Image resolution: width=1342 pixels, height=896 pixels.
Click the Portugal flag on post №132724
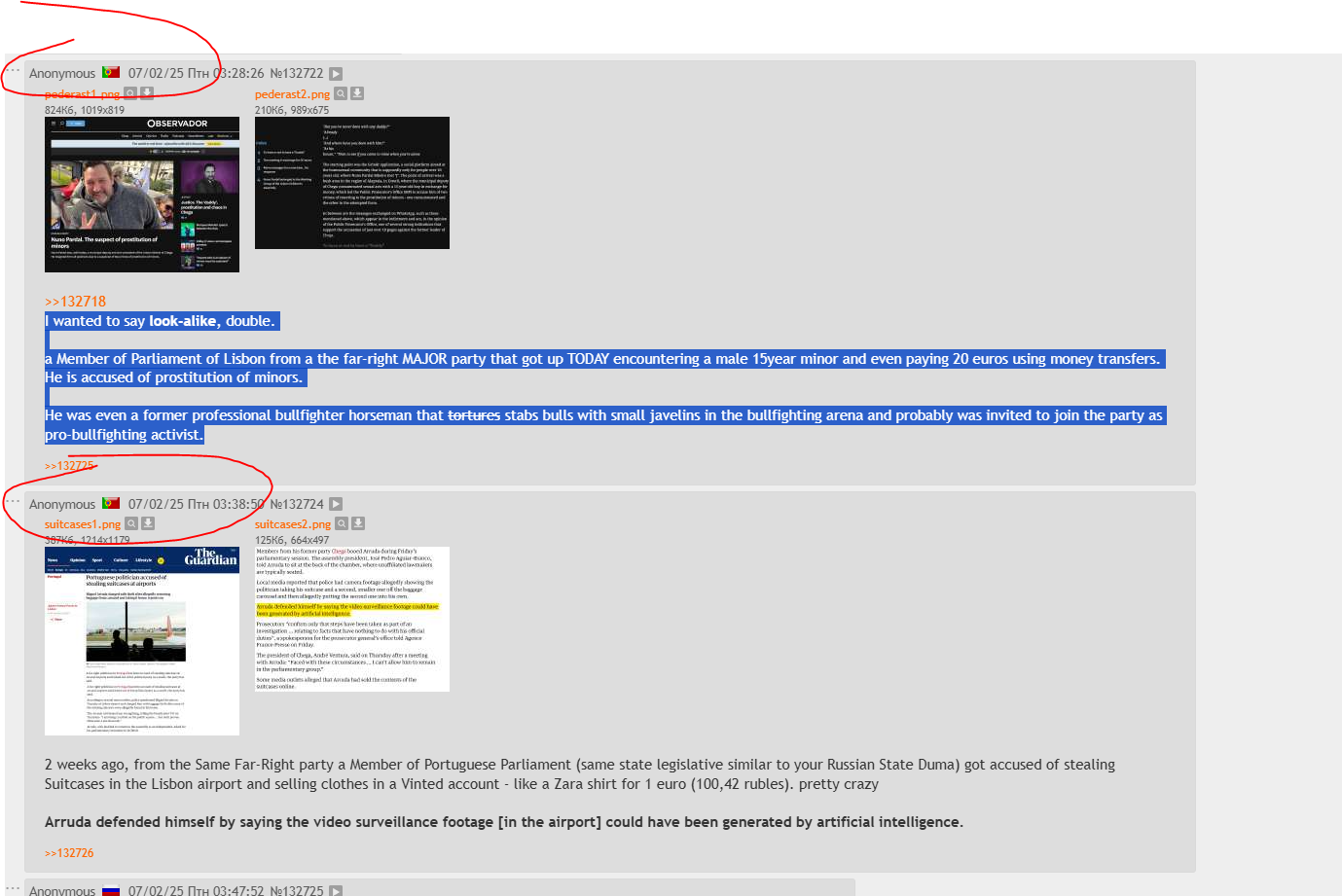pos(111,503)
